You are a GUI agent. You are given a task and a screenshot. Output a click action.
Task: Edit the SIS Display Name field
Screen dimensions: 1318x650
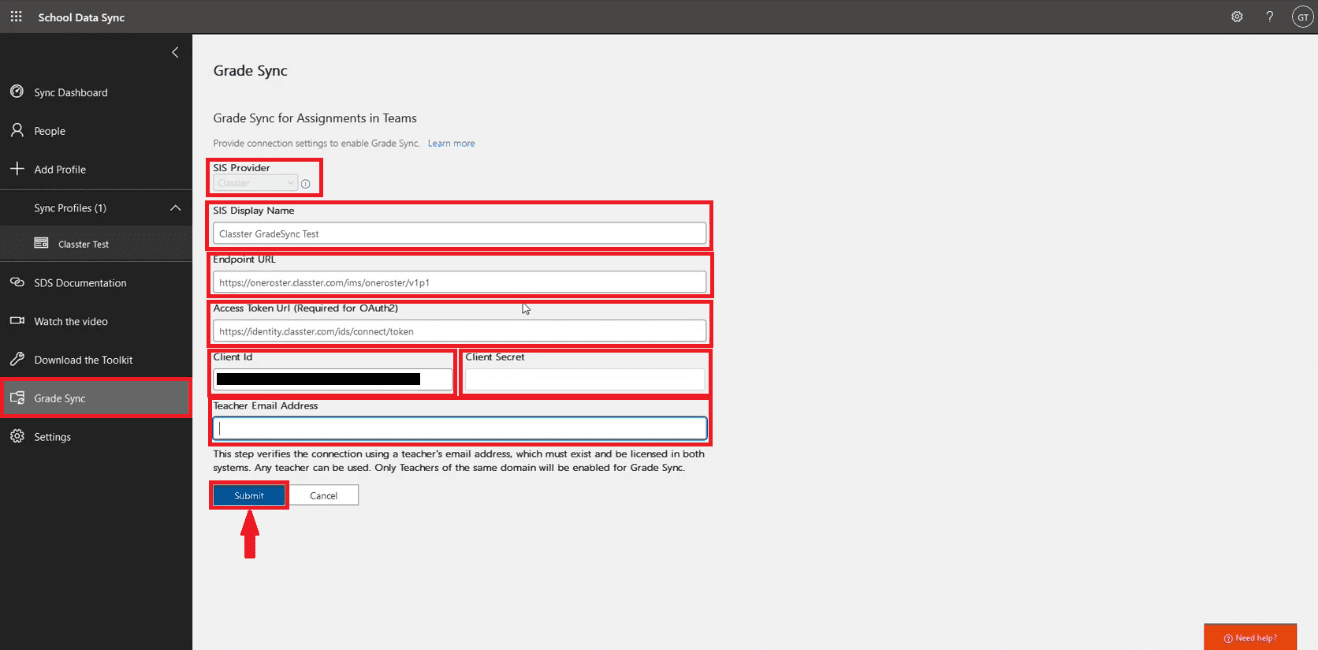pyautogui.click(x=459, y=233)
